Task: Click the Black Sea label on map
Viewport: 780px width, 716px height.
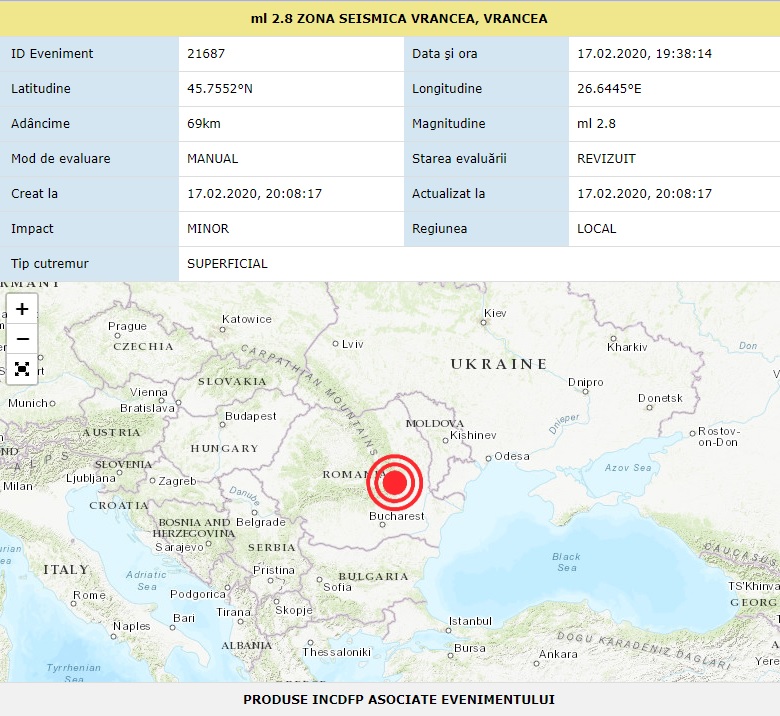Action: (566, 562)
